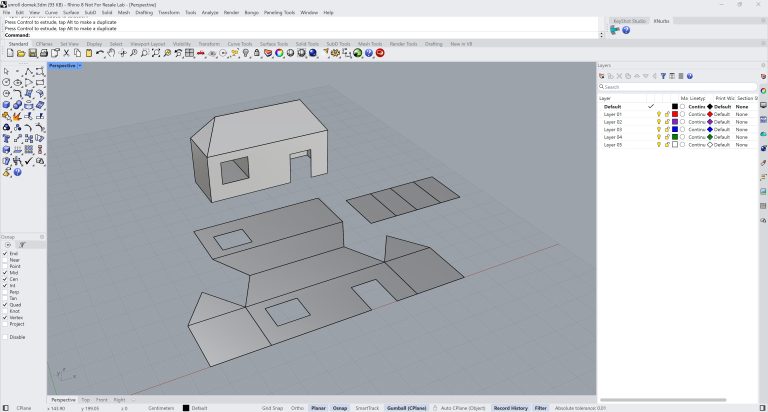Open the four-viewport layout icon
The image size is (768, 412).
tap(190, 53)
